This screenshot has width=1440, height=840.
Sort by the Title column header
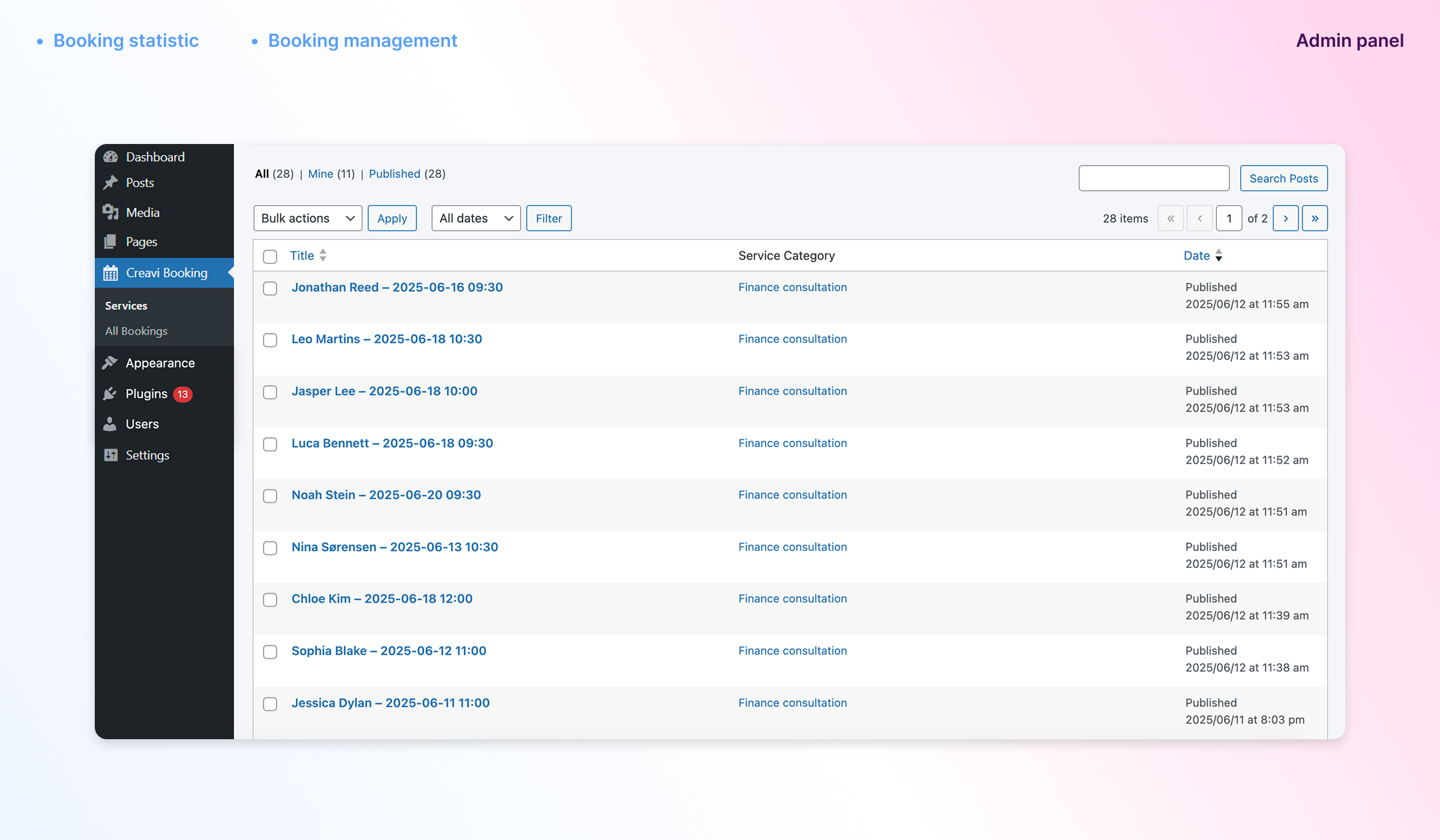pyautogui.click(x=302, y=256)
